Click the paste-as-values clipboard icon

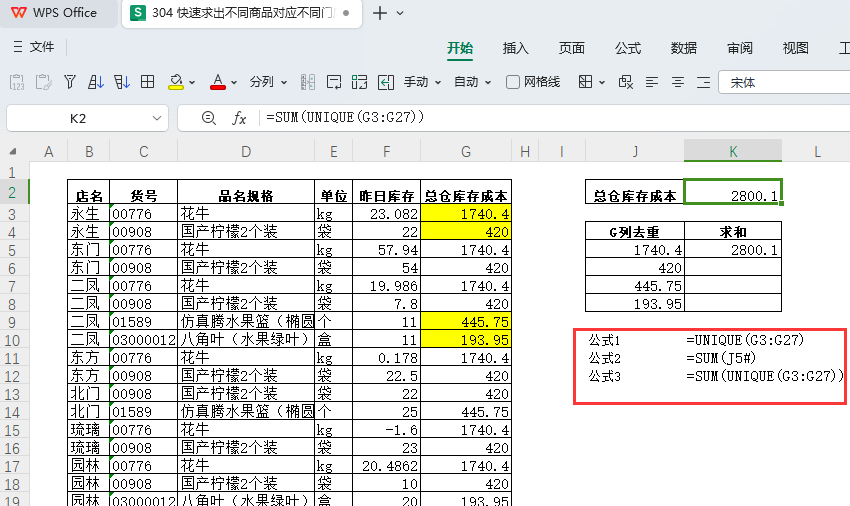[17, 82]
